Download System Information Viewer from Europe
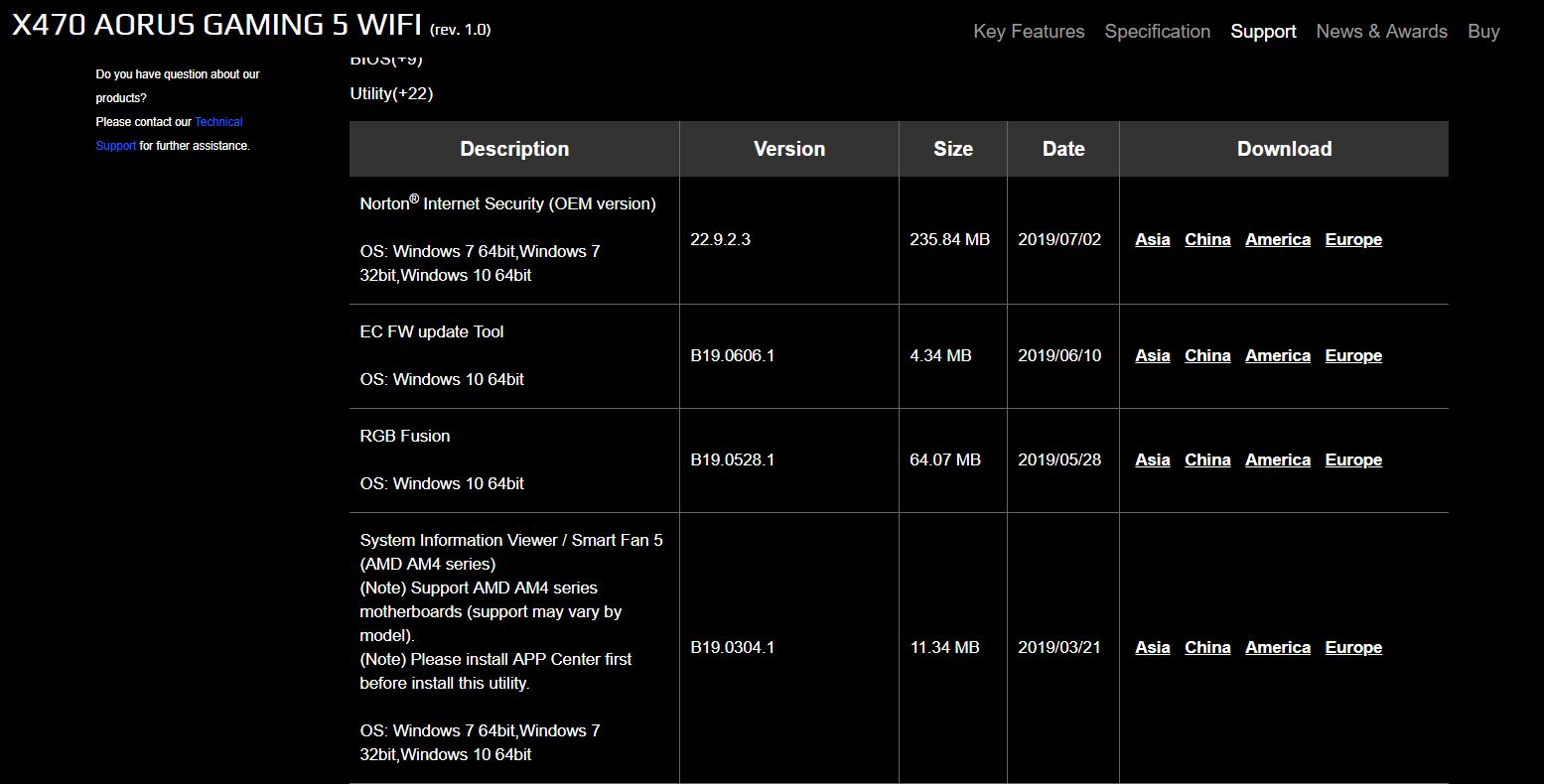Screen dimensions: 1544x784 1353,647
